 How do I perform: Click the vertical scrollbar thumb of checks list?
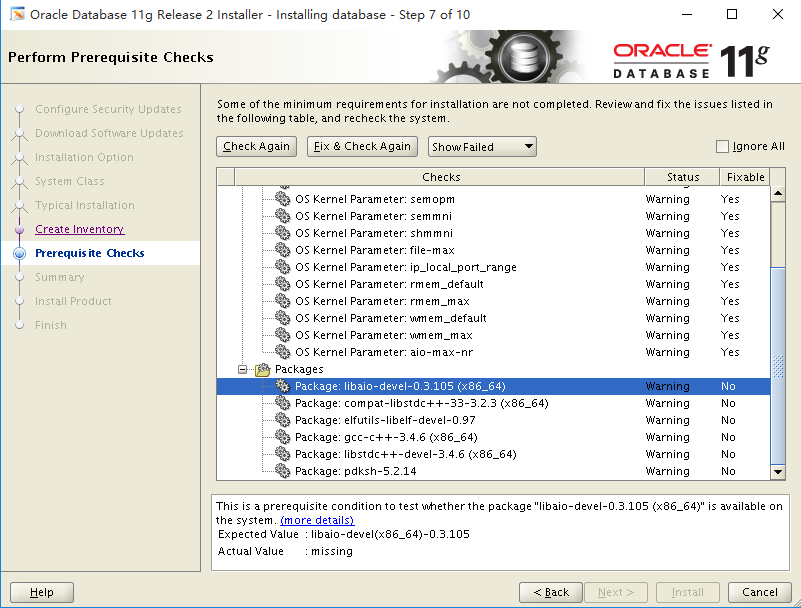click(778, 365)
